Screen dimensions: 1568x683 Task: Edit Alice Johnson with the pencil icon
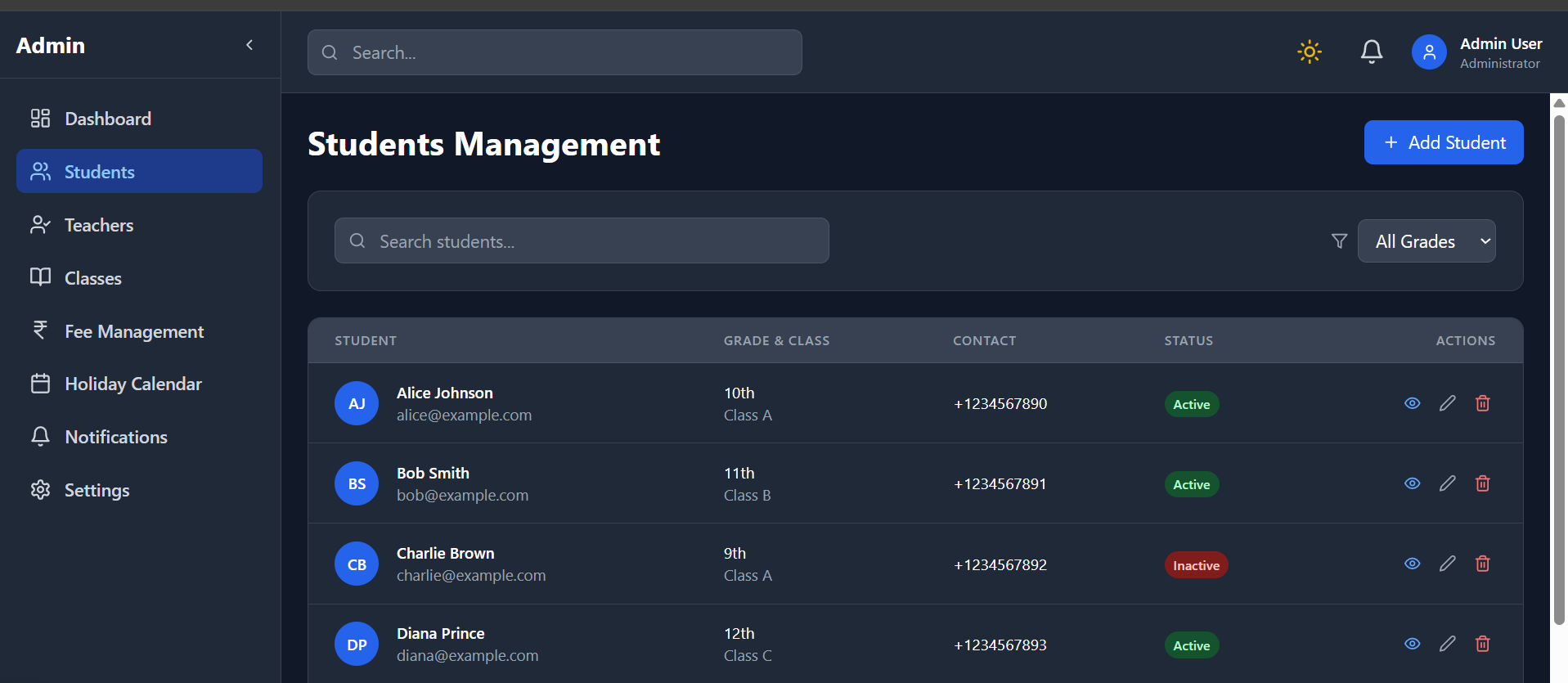click(1448, 403)
